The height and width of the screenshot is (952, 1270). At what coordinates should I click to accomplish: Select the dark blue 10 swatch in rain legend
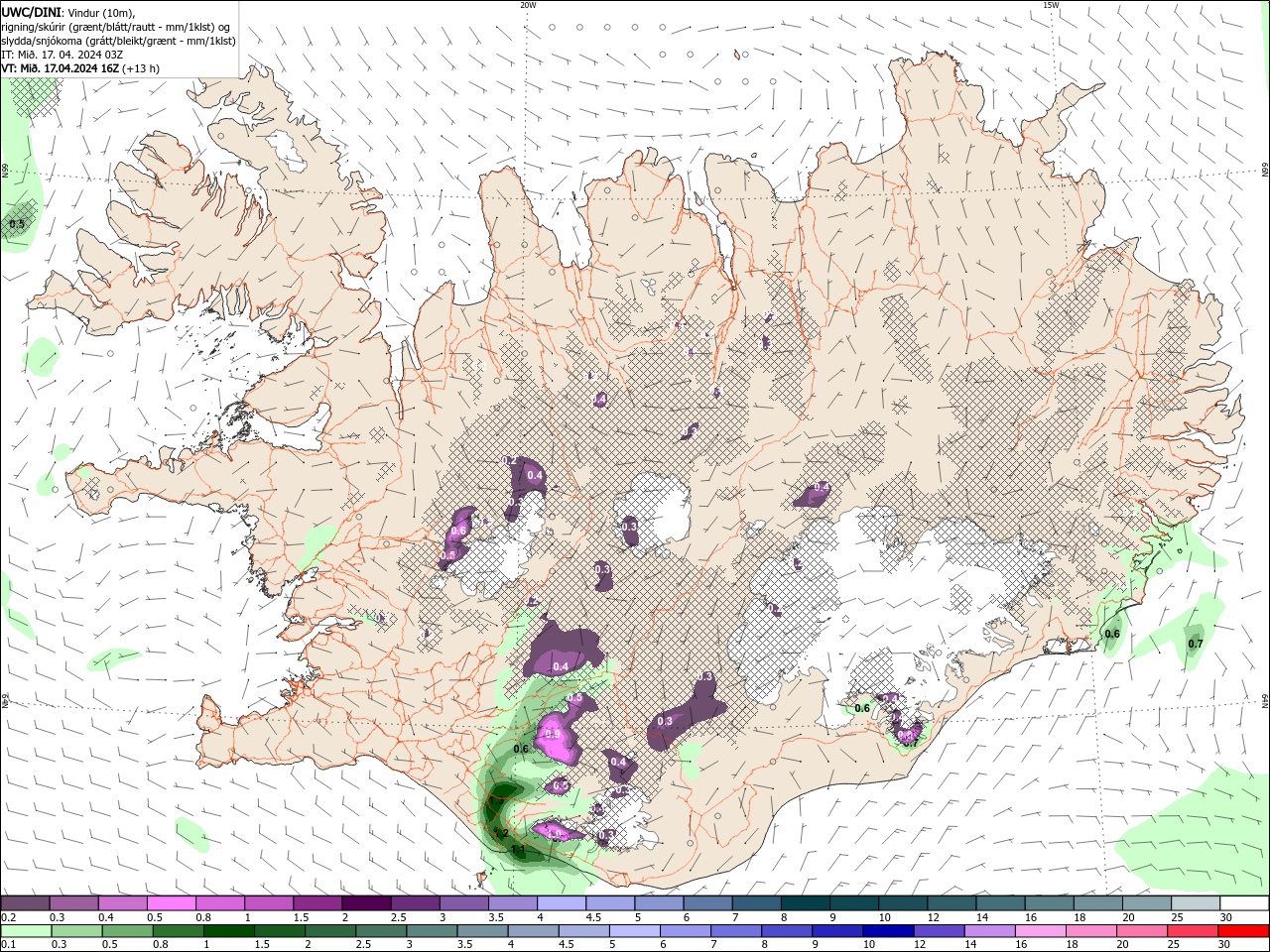point(886,931)
